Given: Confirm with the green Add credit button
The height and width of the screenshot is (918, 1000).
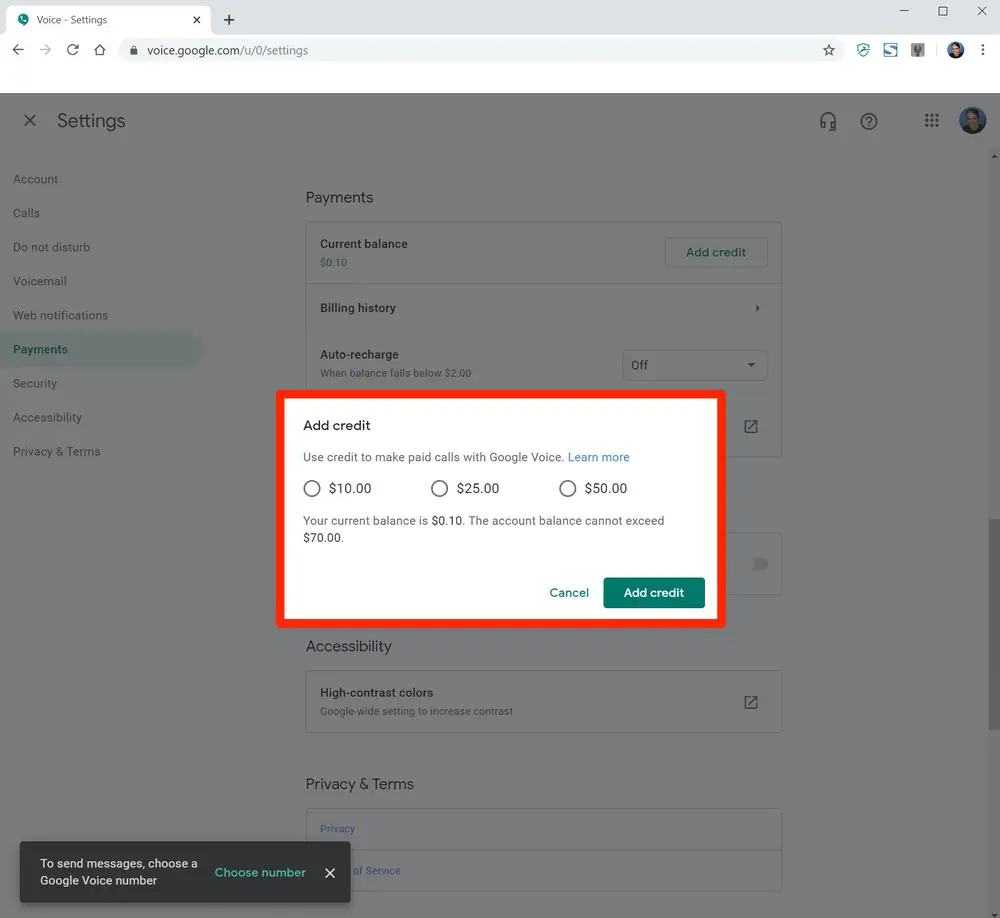Looking at the screenshot, I should [654, 593].
